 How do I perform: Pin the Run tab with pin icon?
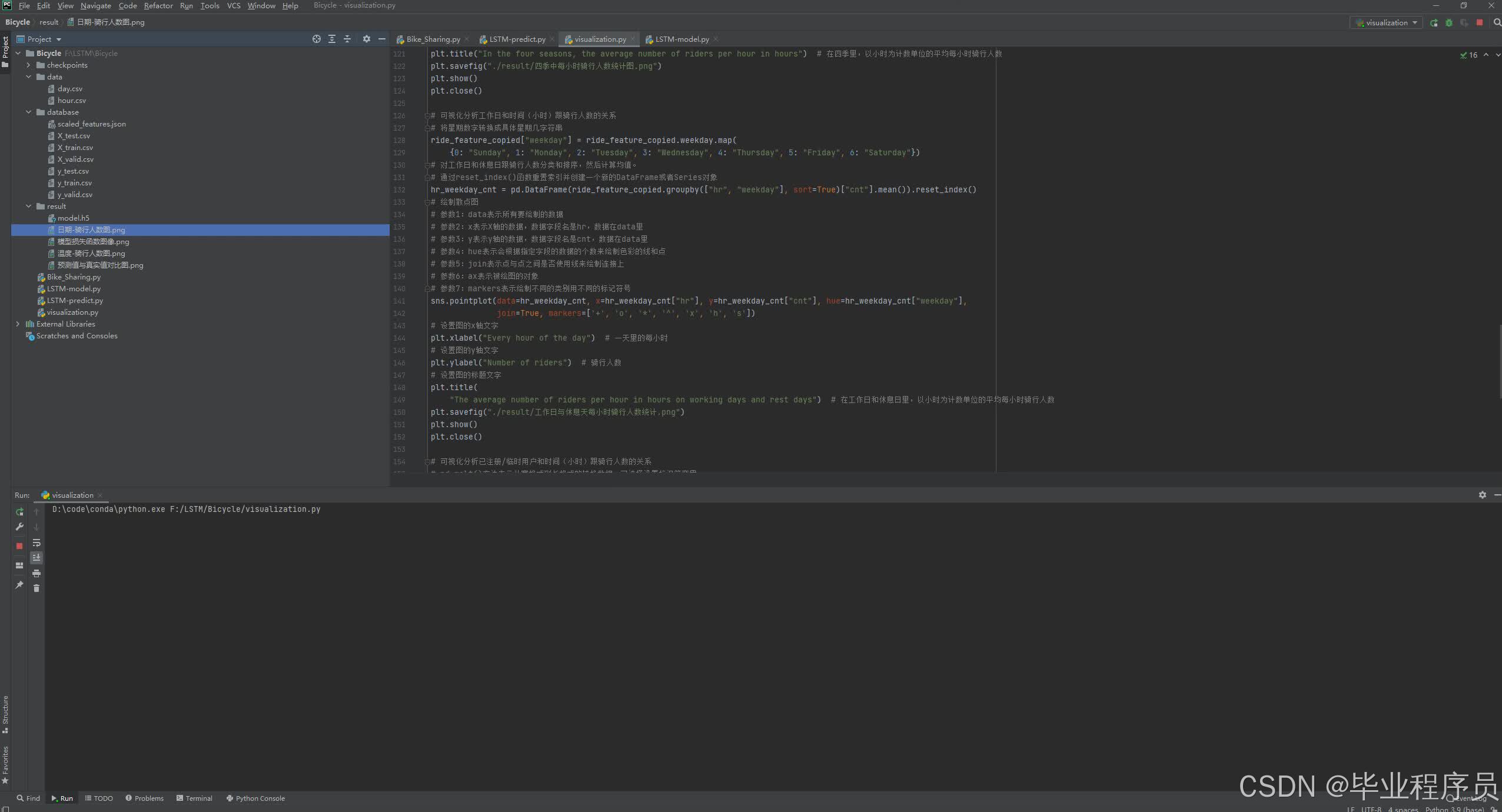(x=19, y=585)
